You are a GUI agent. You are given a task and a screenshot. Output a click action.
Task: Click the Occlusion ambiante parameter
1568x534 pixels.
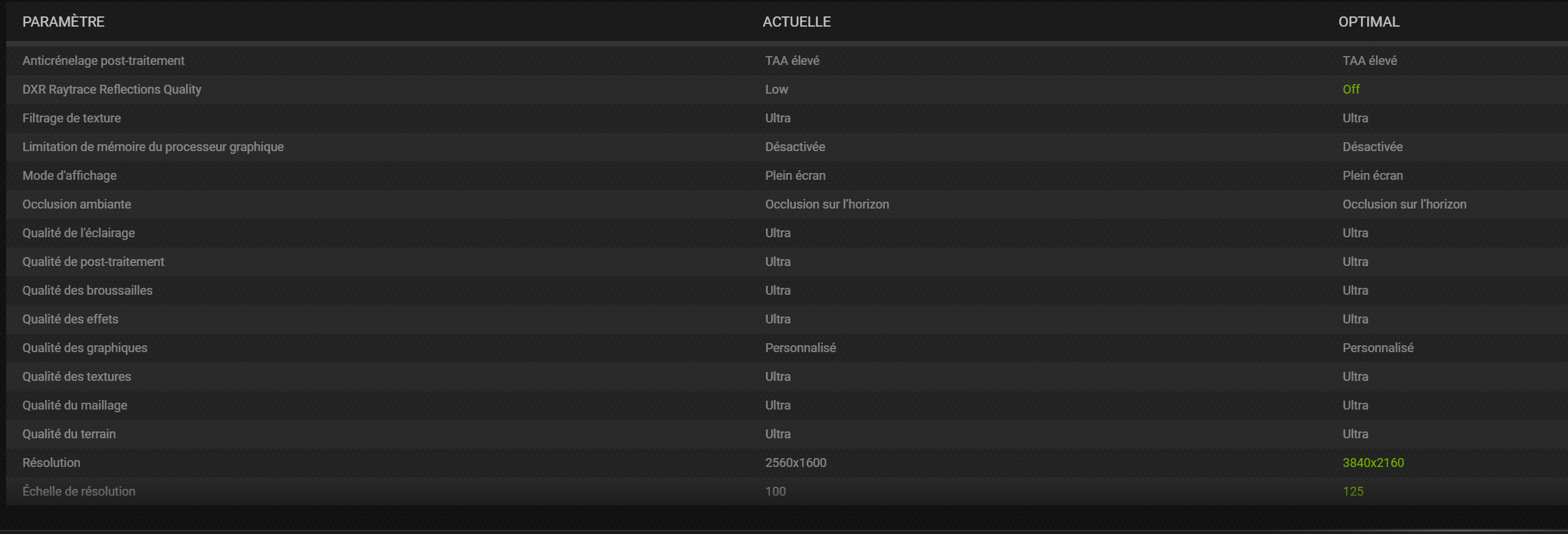pos(77,204)
